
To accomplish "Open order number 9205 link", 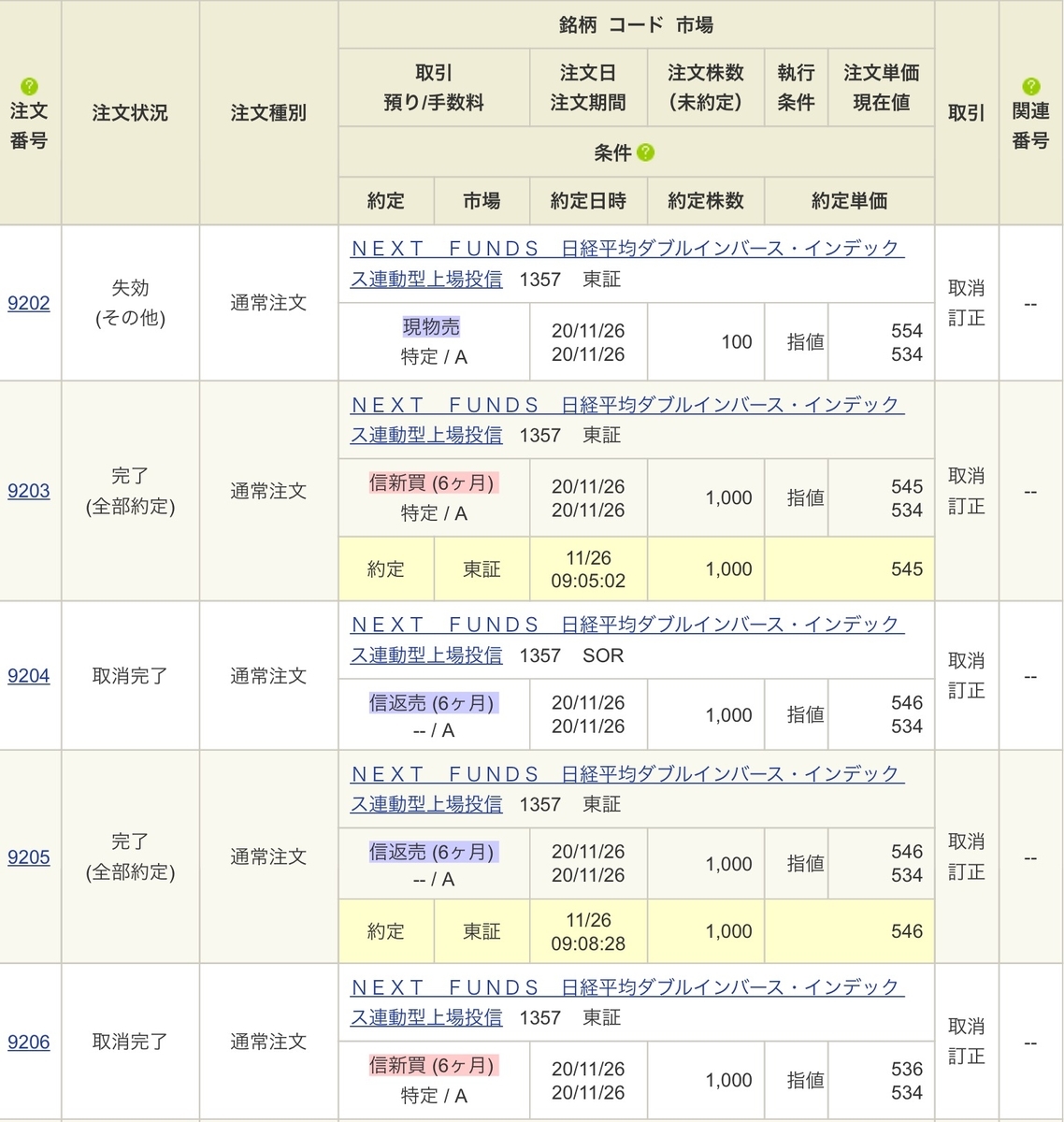I will [29, 856].
